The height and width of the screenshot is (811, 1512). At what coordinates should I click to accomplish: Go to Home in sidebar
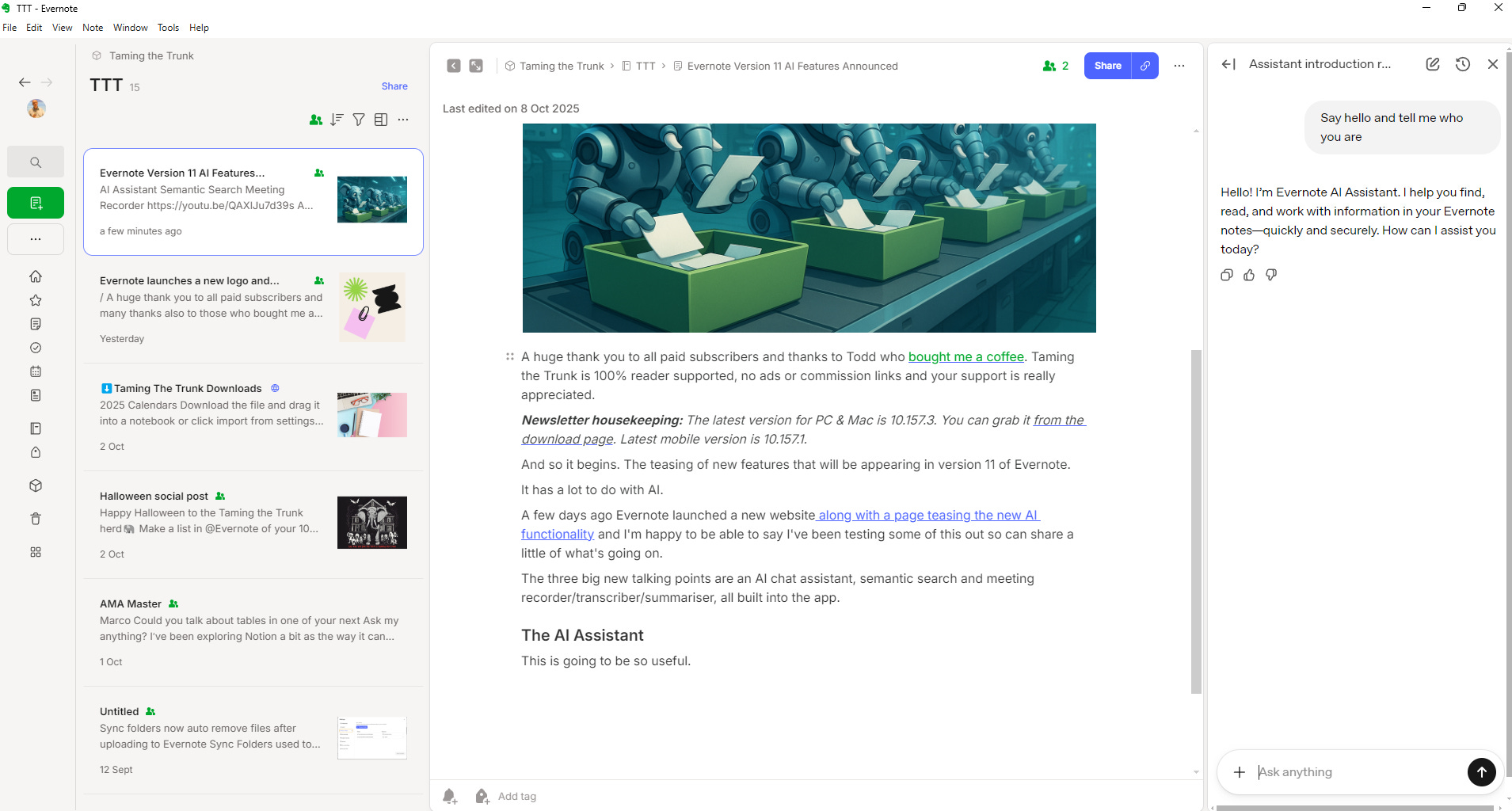pyautogui.click(x=36, y=276)
